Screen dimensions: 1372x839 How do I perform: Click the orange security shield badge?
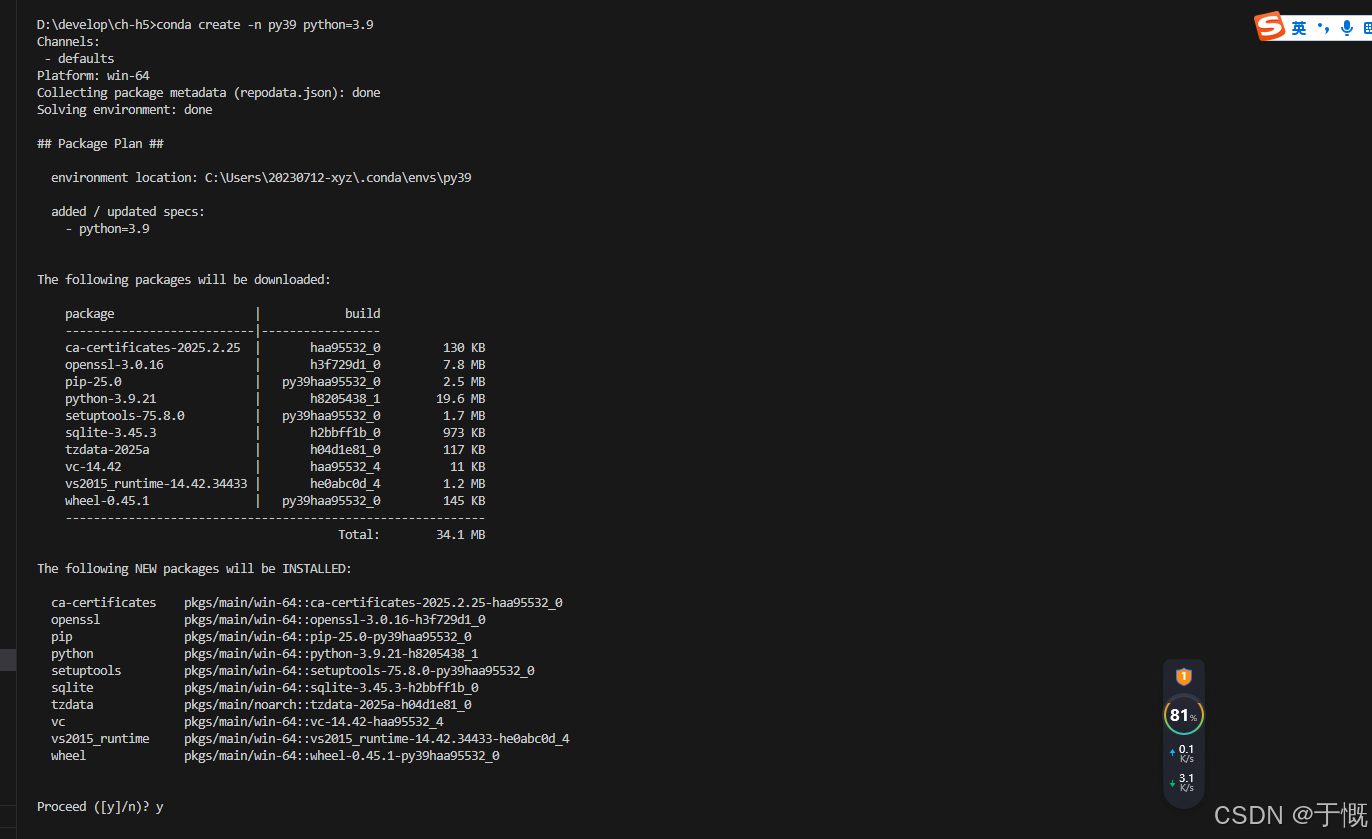[1184, 677]
